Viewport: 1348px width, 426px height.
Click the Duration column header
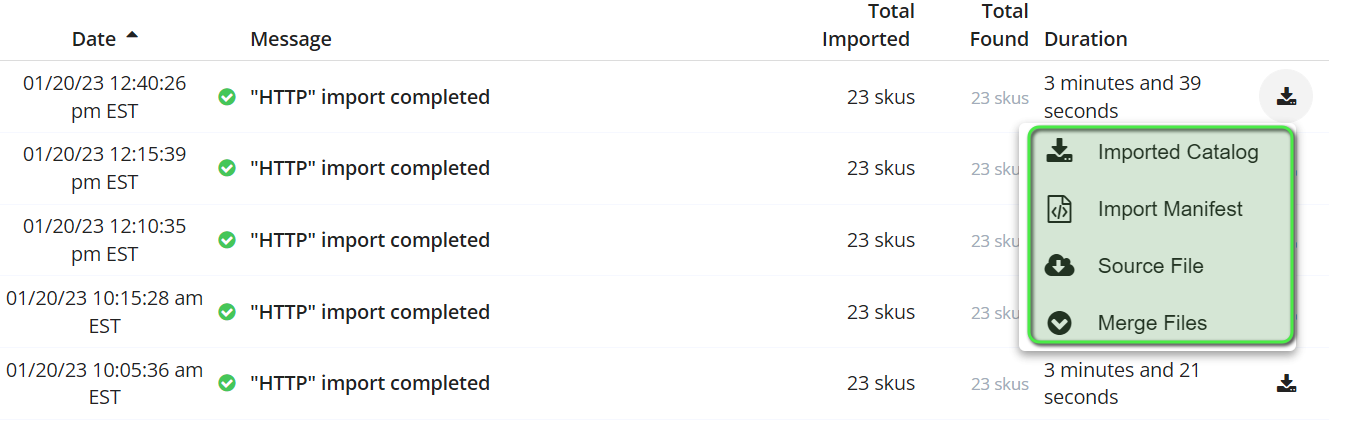1085,39
